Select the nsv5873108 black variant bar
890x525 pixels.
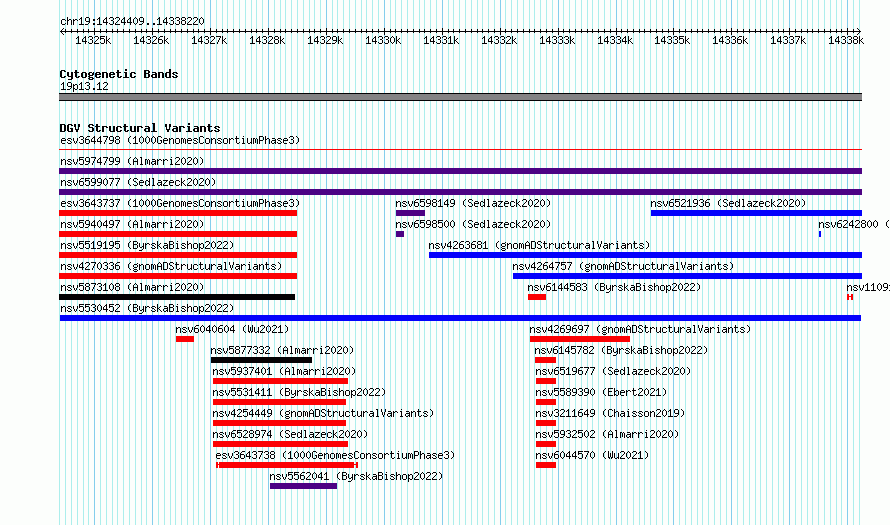(x=177, y=297)
